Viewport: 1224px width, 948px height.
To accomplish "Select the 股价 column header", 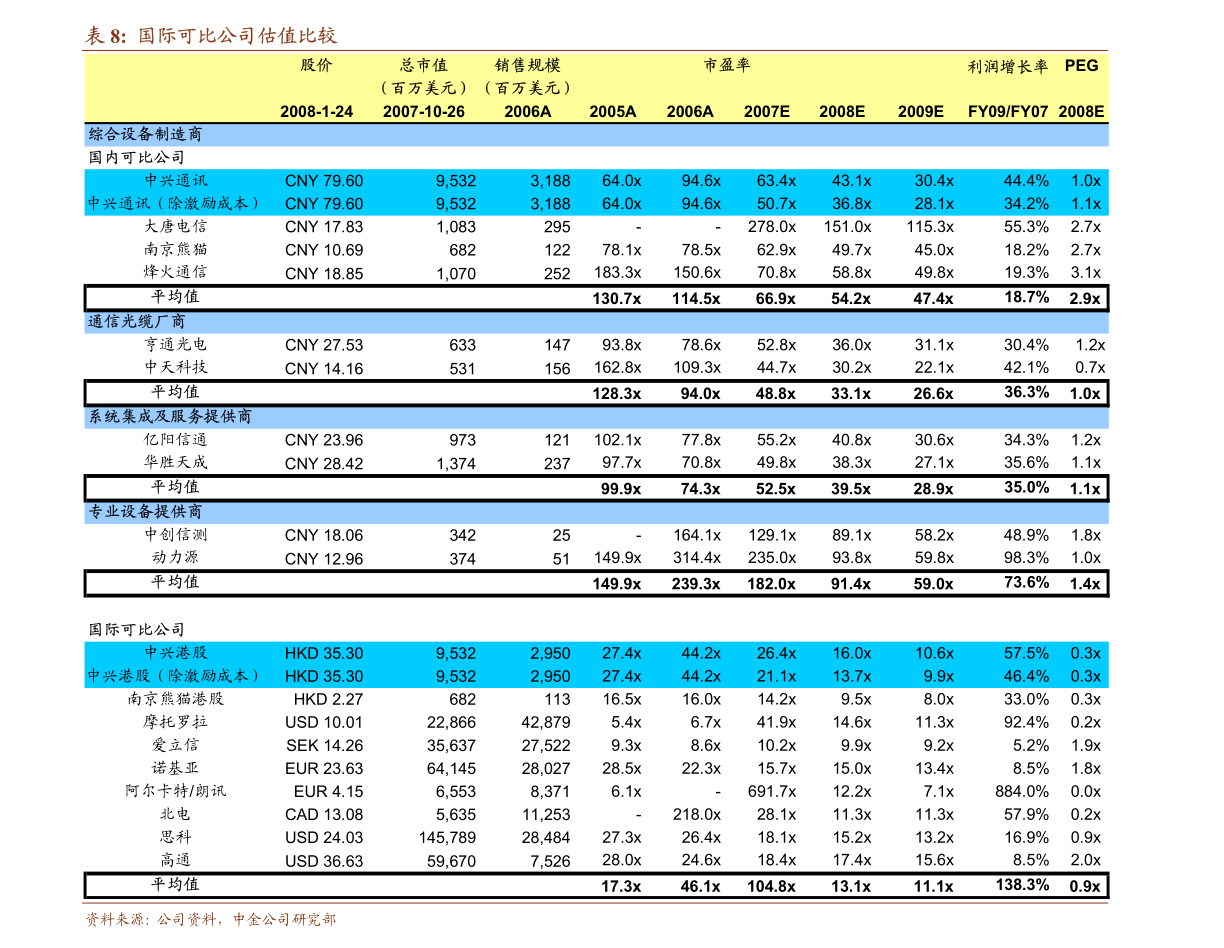I will pos(316,66).
